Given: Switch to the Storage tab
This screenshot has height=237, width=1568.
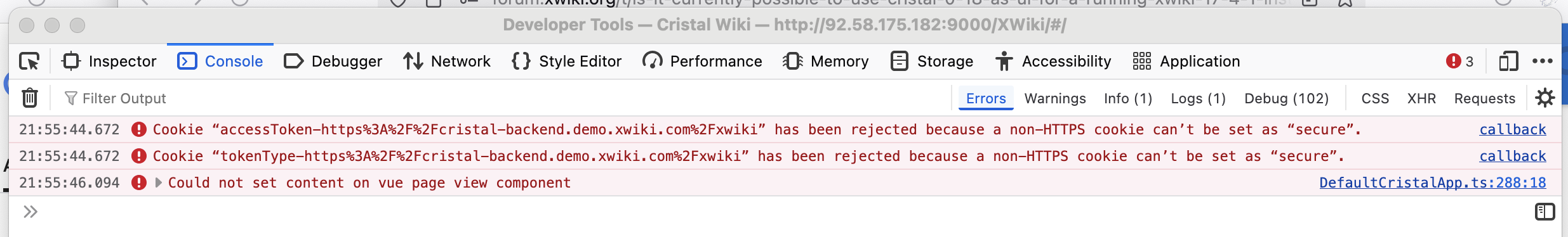Looking at the screenshot, I should [x=932, y=61].
